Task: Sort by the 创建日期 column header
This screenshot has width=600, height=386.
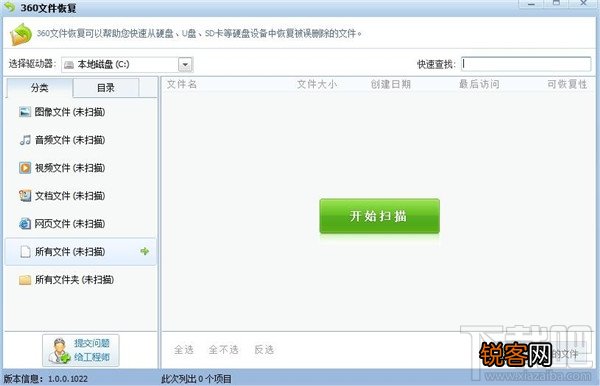Action: point(391,84)
